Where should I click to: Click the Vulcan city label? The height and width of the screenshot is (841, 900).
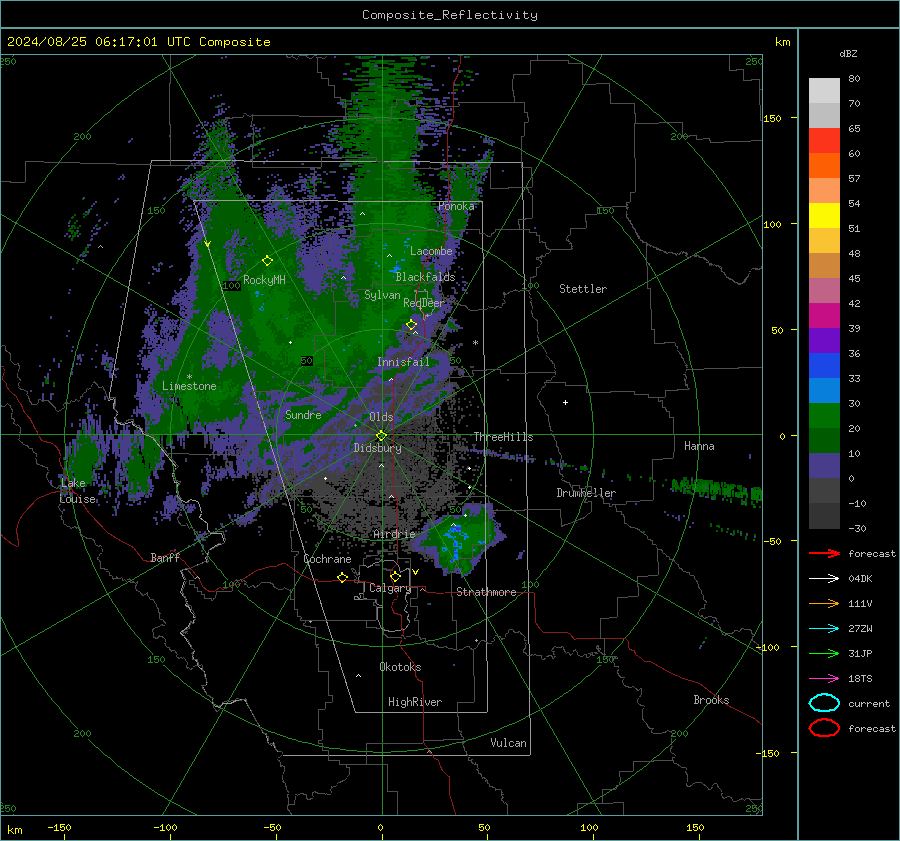coord(508,743)
